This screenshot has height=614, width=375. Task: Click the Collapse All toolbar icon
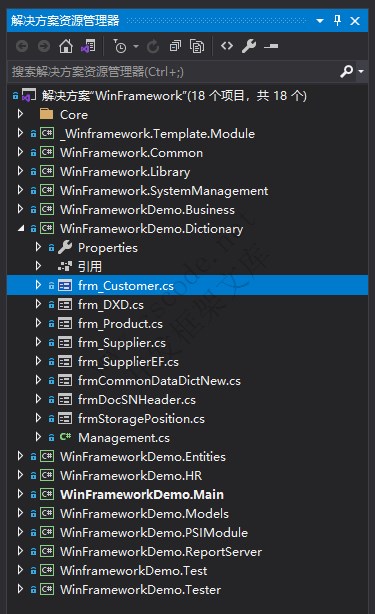[175, 46]
